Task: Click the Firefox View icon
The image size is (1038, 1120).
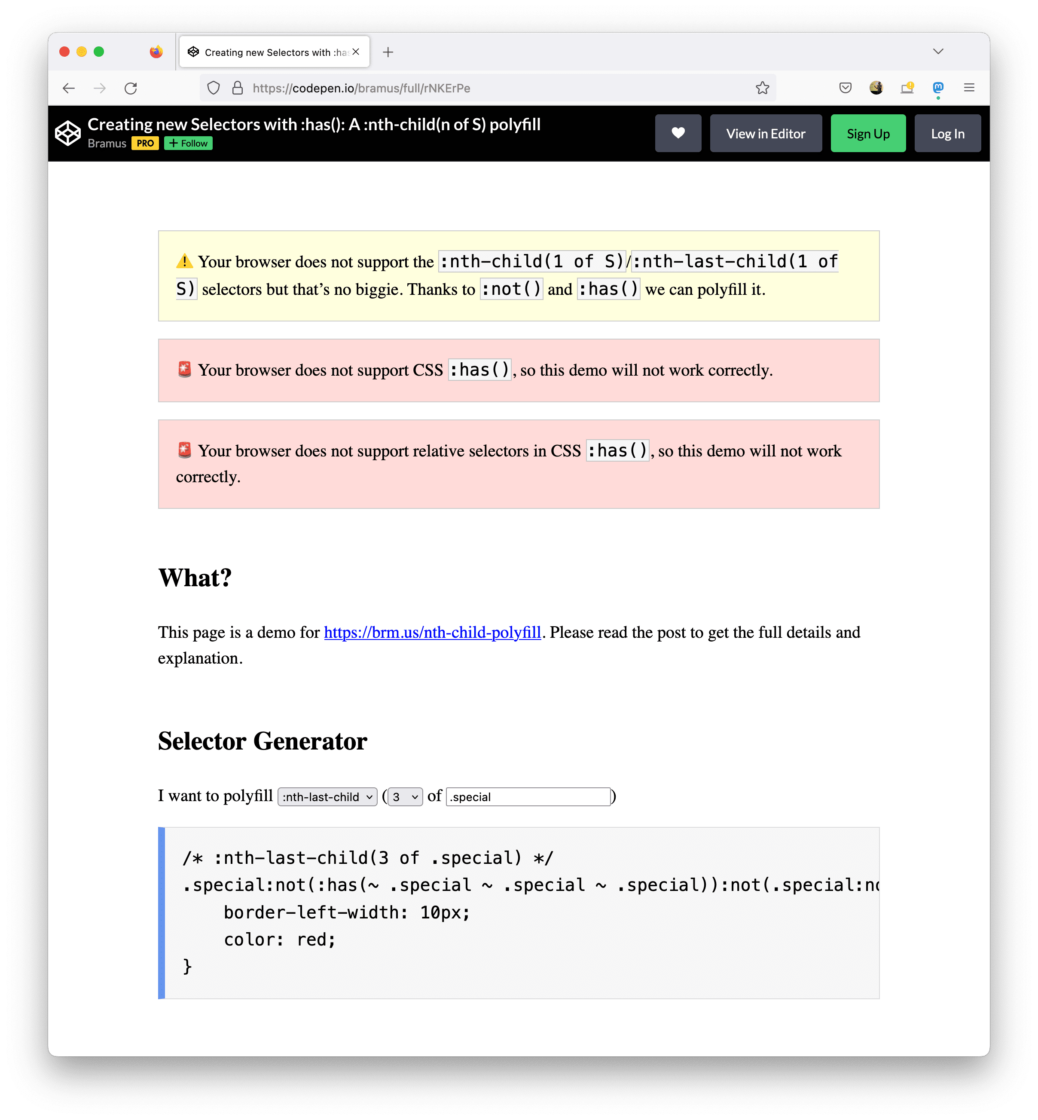Action: [x=156, y=52]
